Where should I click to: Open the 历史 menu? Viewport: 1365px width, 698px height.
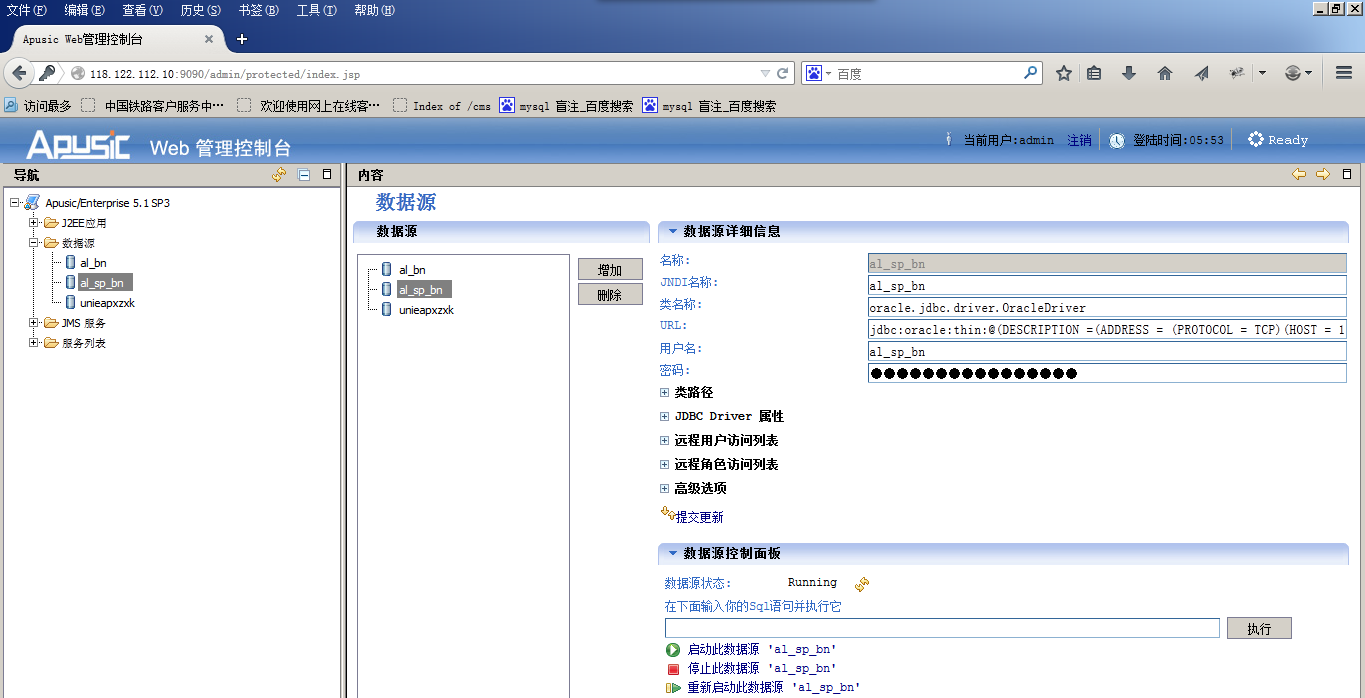[x=200, y=10]
